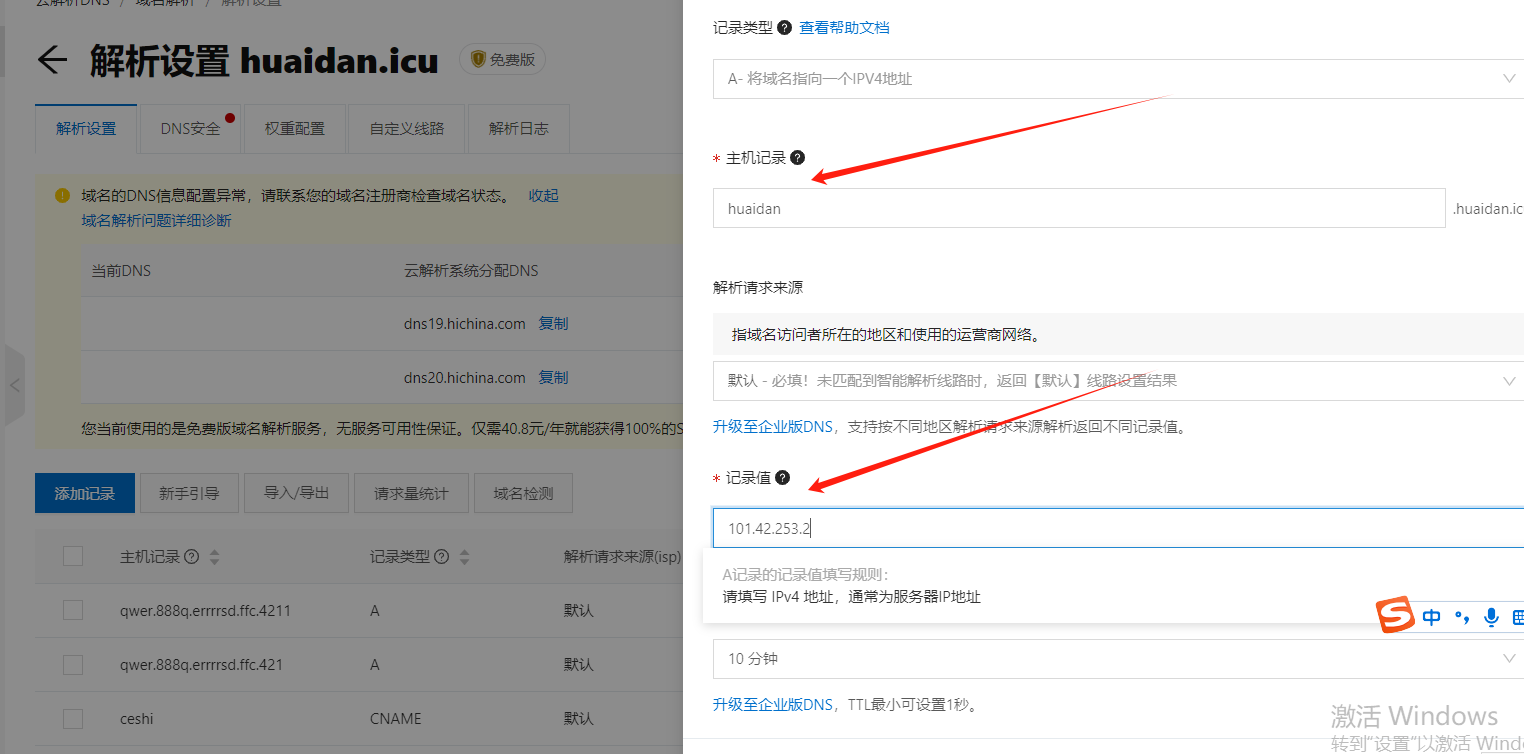Click record name qwer.888q.errrrsd.ffc.4211
This screenshot has height=754, width=1524.
pos(205,610)
